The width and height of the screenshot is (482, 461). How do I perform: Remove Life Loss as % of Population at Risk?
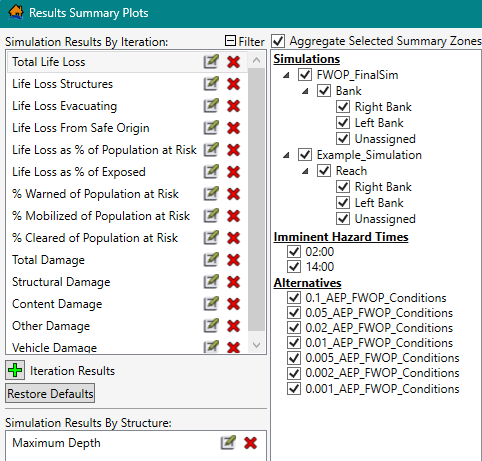pos(233,150)
